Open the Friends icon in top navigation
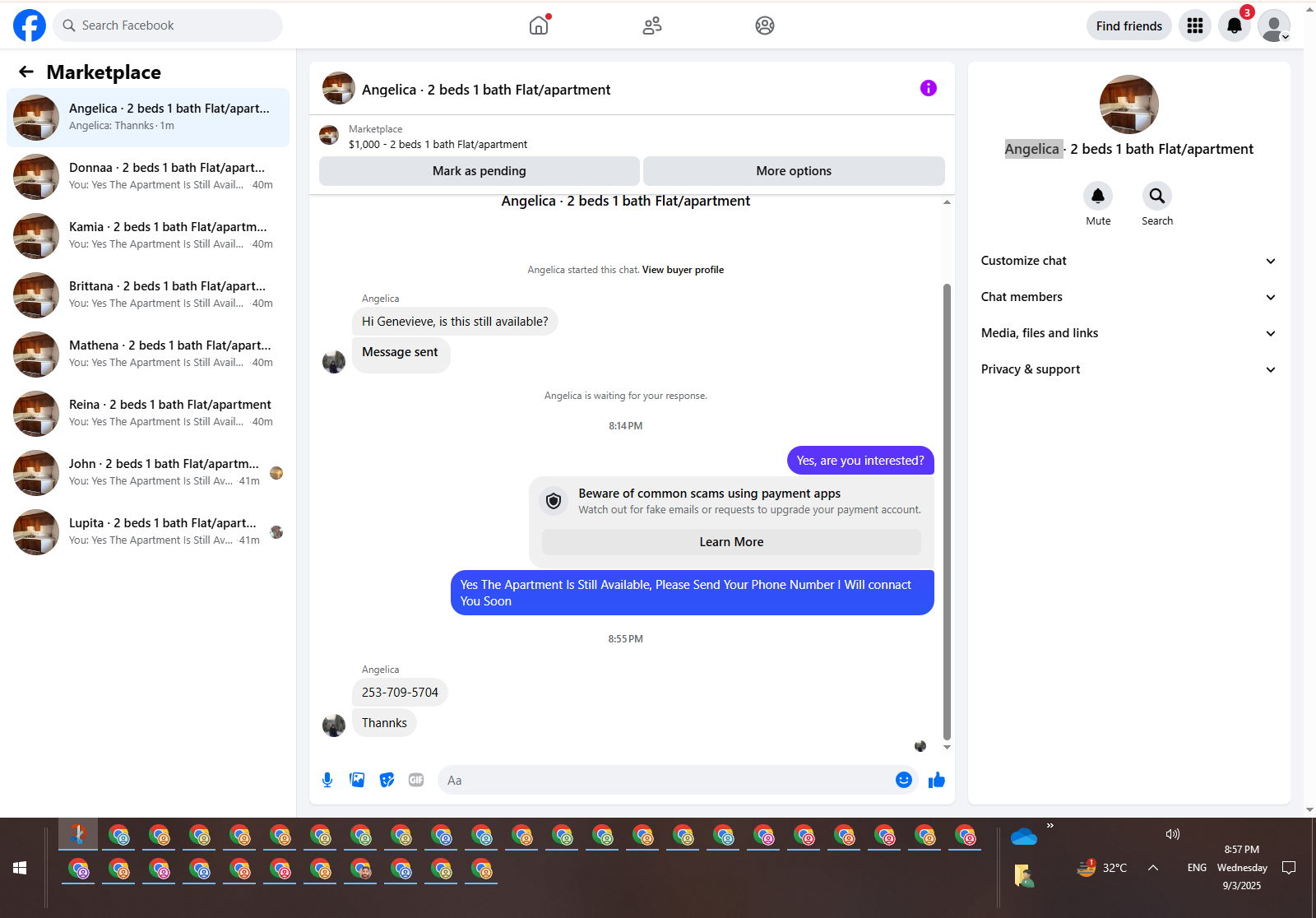Image resolution: width=1316 pixels, height=918 pixels. (x=652, y=25)
